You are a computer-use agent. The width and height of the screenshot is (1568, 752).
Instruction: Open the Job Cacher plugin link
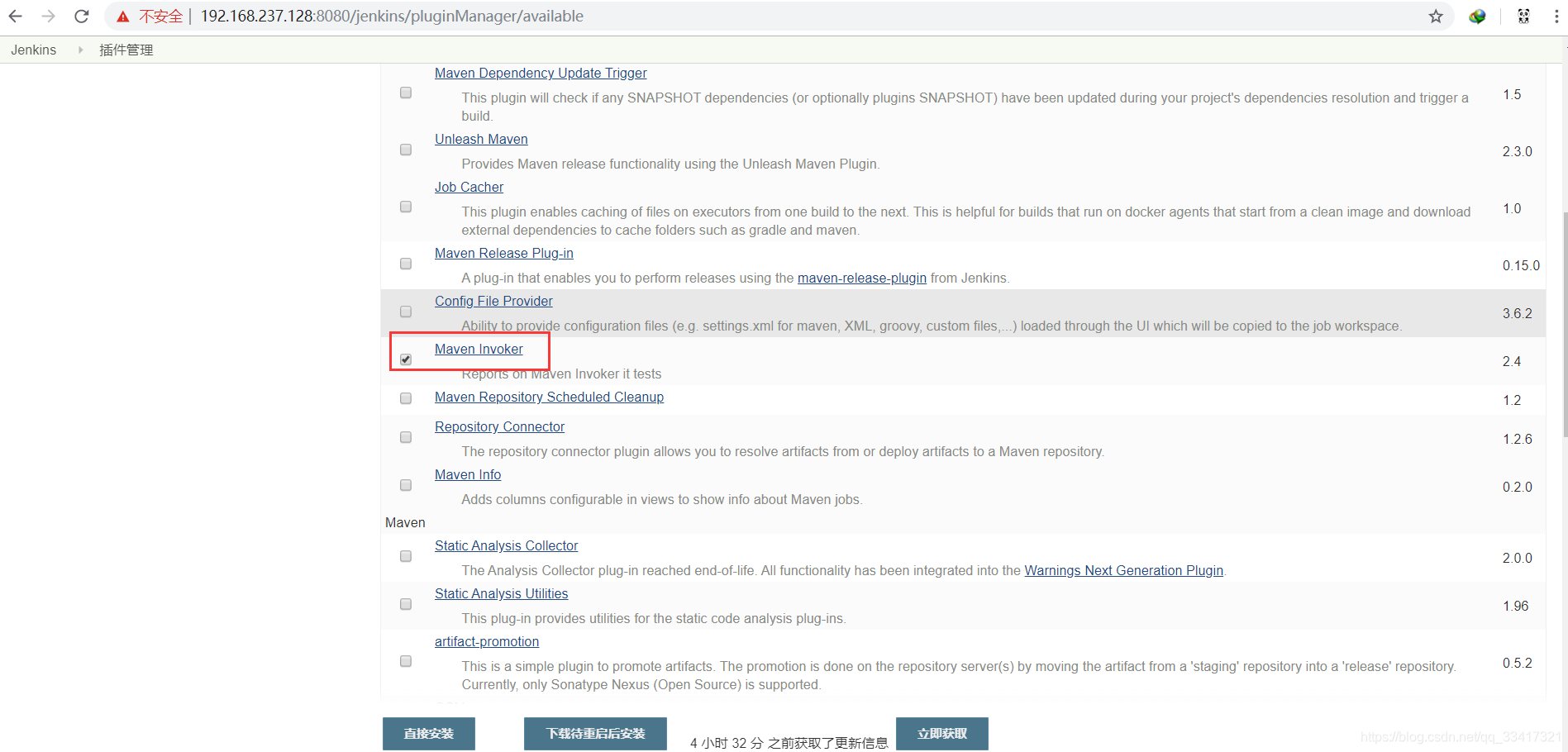click(x=469, y=187)
